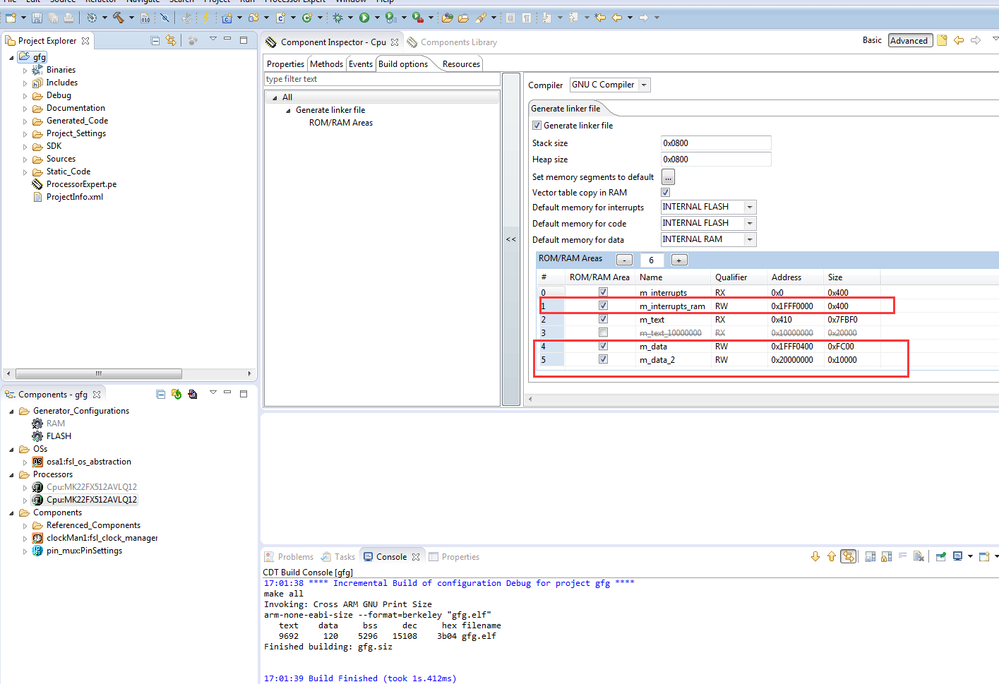Toggle the Generate linker file checkbox
The image size is (999, 684).
click(x=536, y=125)
